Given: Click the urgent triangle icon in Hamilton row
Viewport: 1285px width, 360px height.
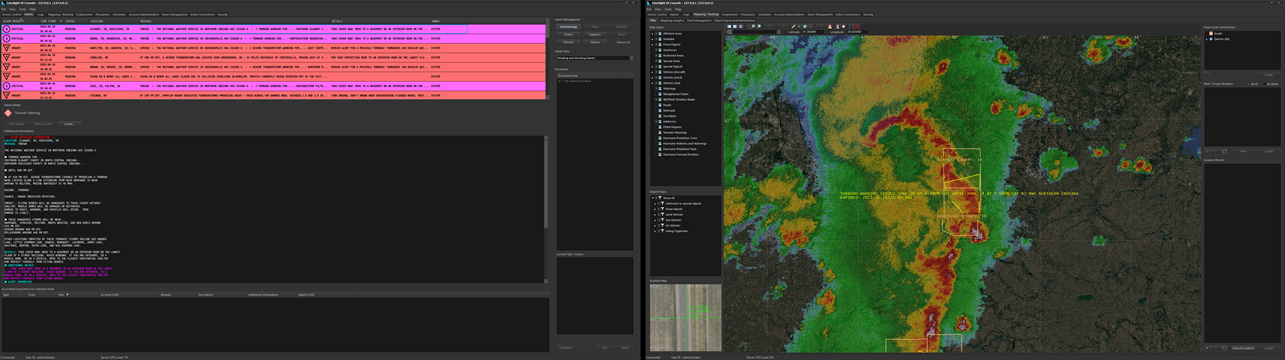Looking at the screenshot, I should [6, 47].
